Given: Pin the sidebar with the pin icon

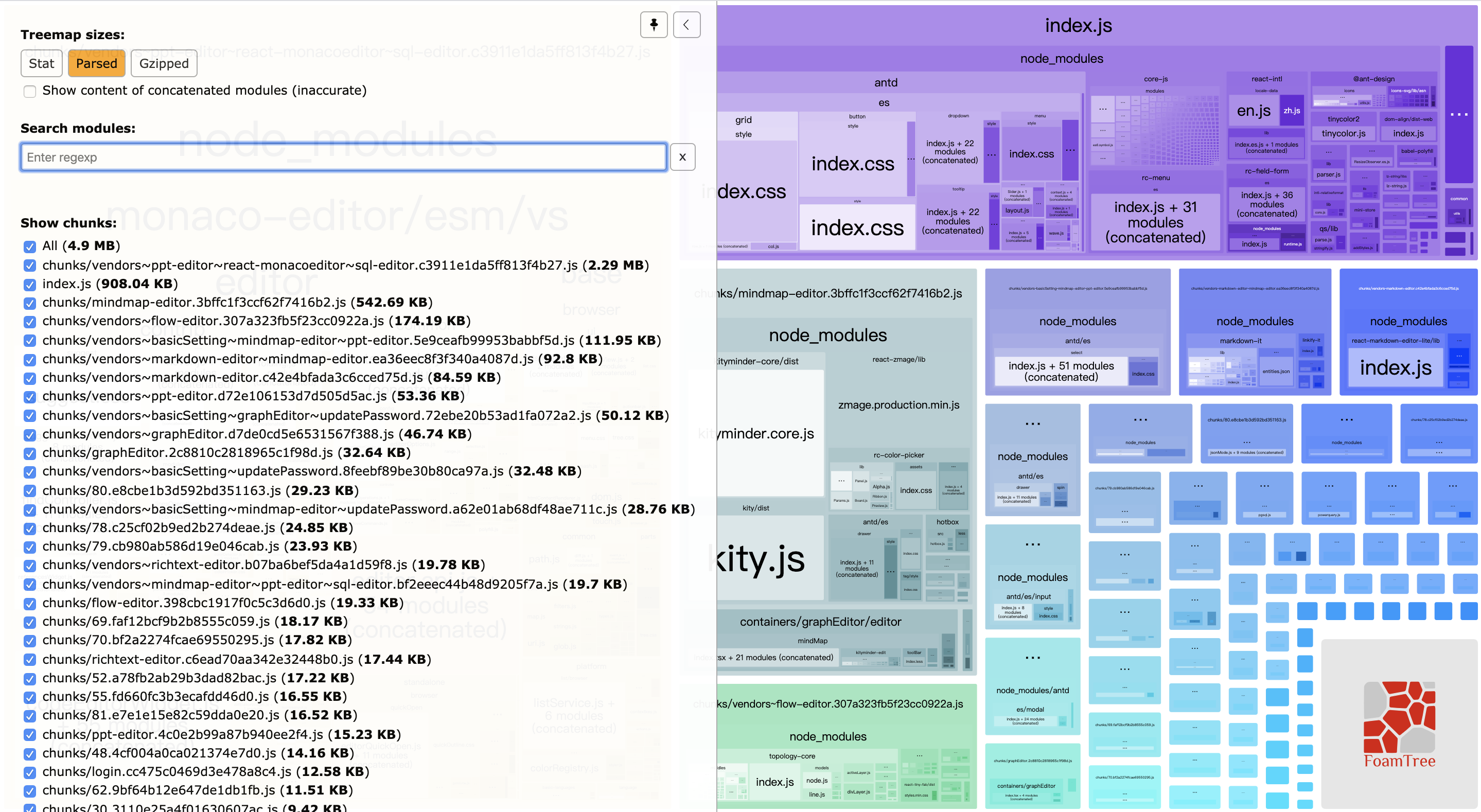Looking at the screenshot, I should coord(654,25).
